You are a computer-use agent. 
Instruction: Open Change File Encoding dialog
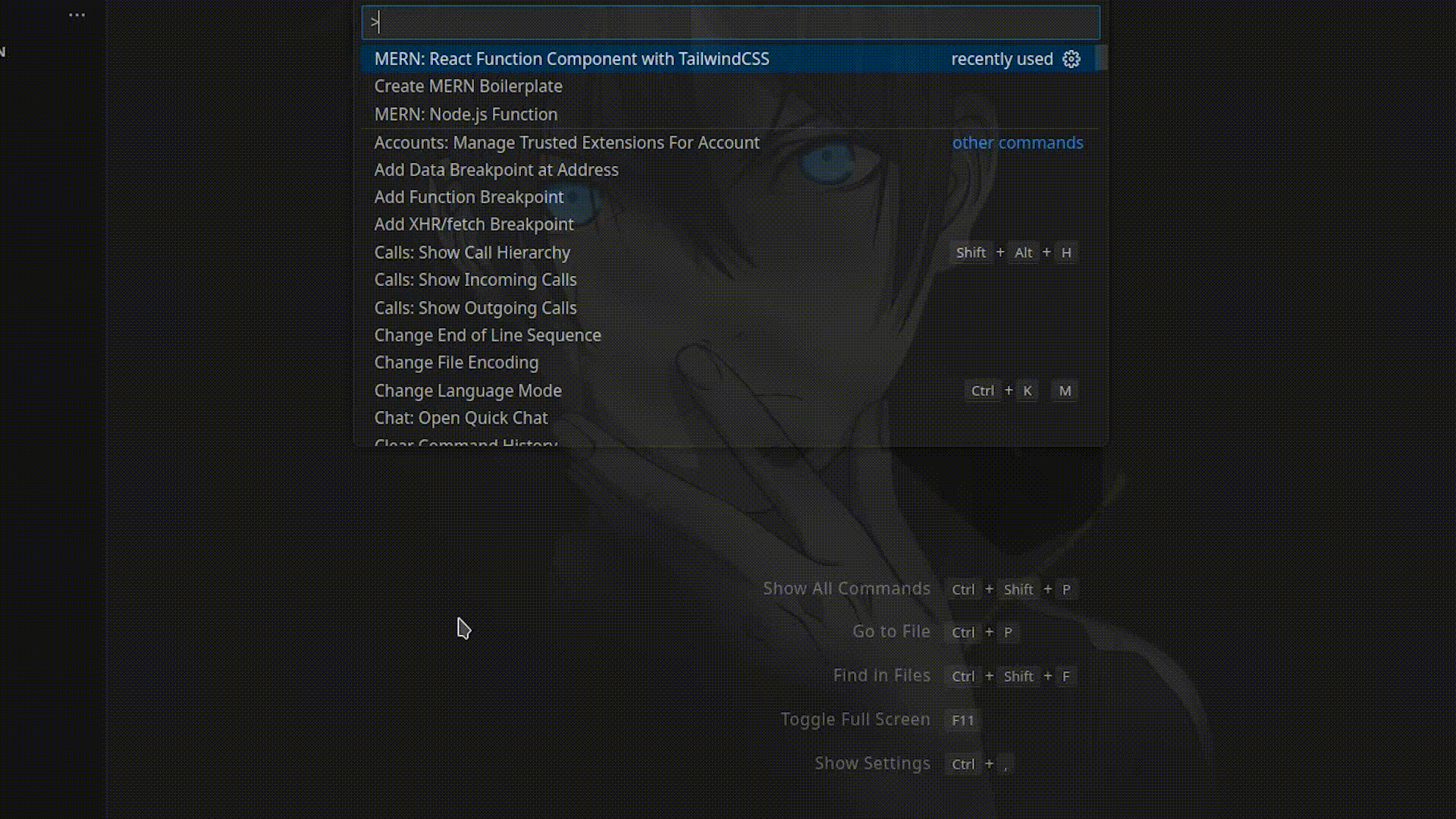coord(456,362)
